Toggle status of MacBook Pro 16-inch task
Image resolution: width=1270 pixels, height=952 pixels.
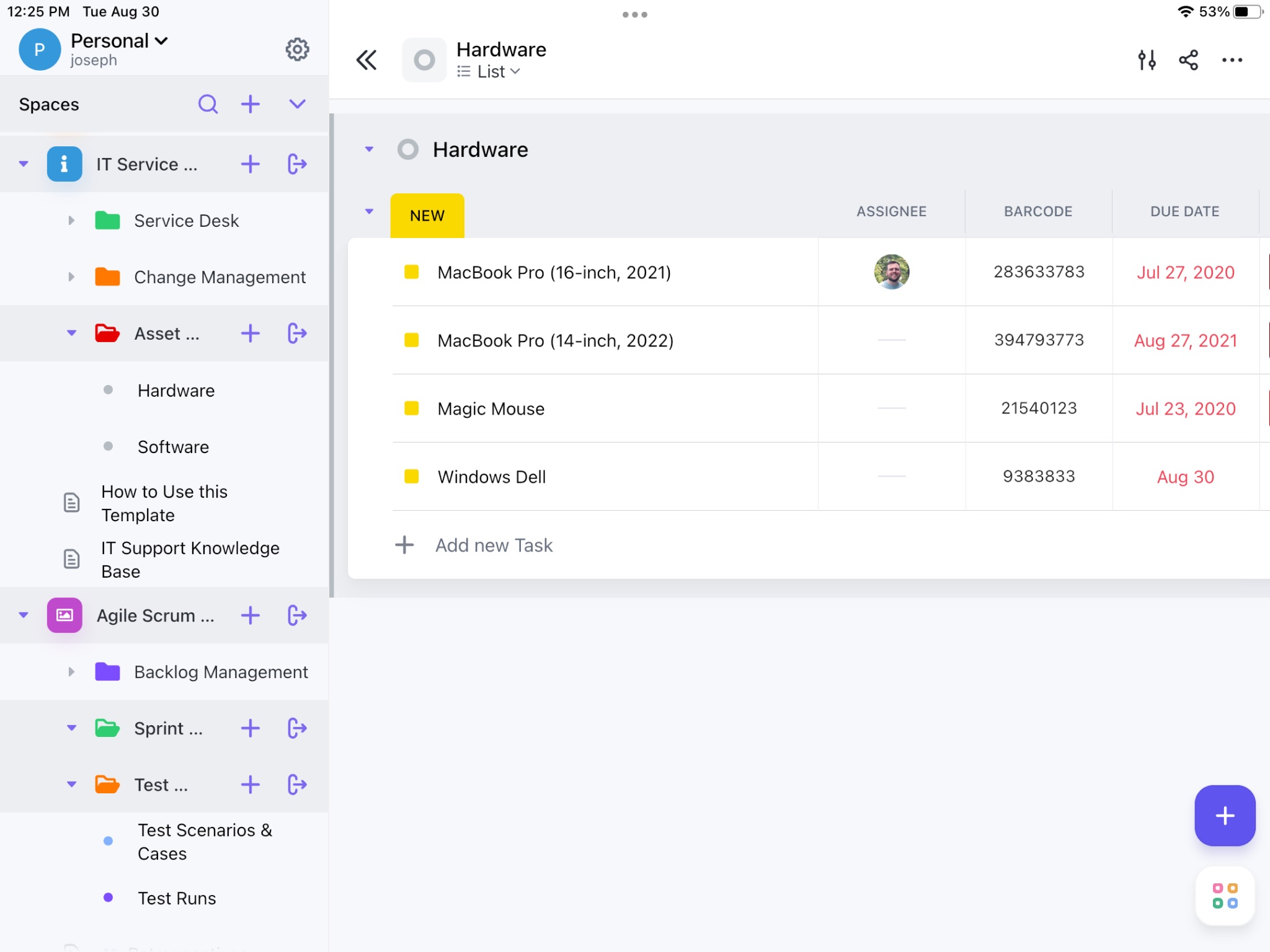click(x=411, y=272)
